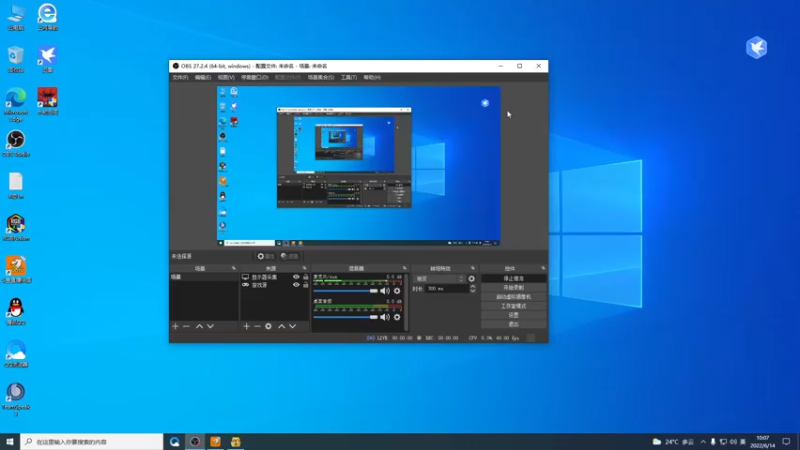The image size is (800, 450).
Task: Open the Scene Collection menu
Action: click(x=320, y=78)
